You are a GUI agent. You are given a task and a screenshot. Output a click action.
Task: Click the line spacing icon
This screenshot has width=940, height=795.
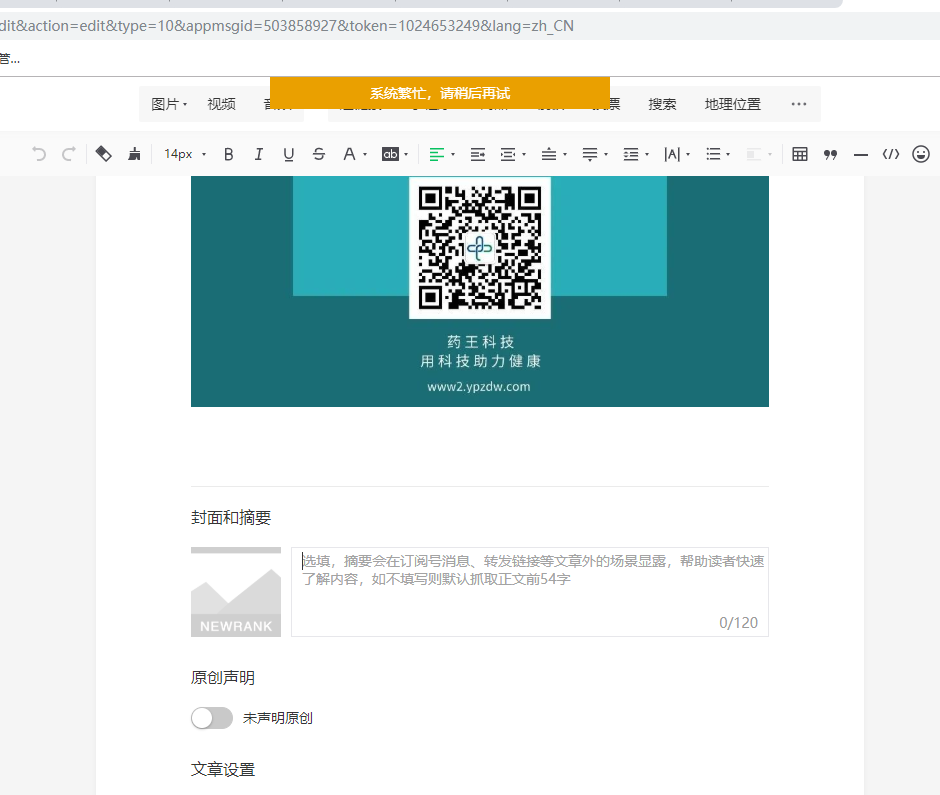631,154
